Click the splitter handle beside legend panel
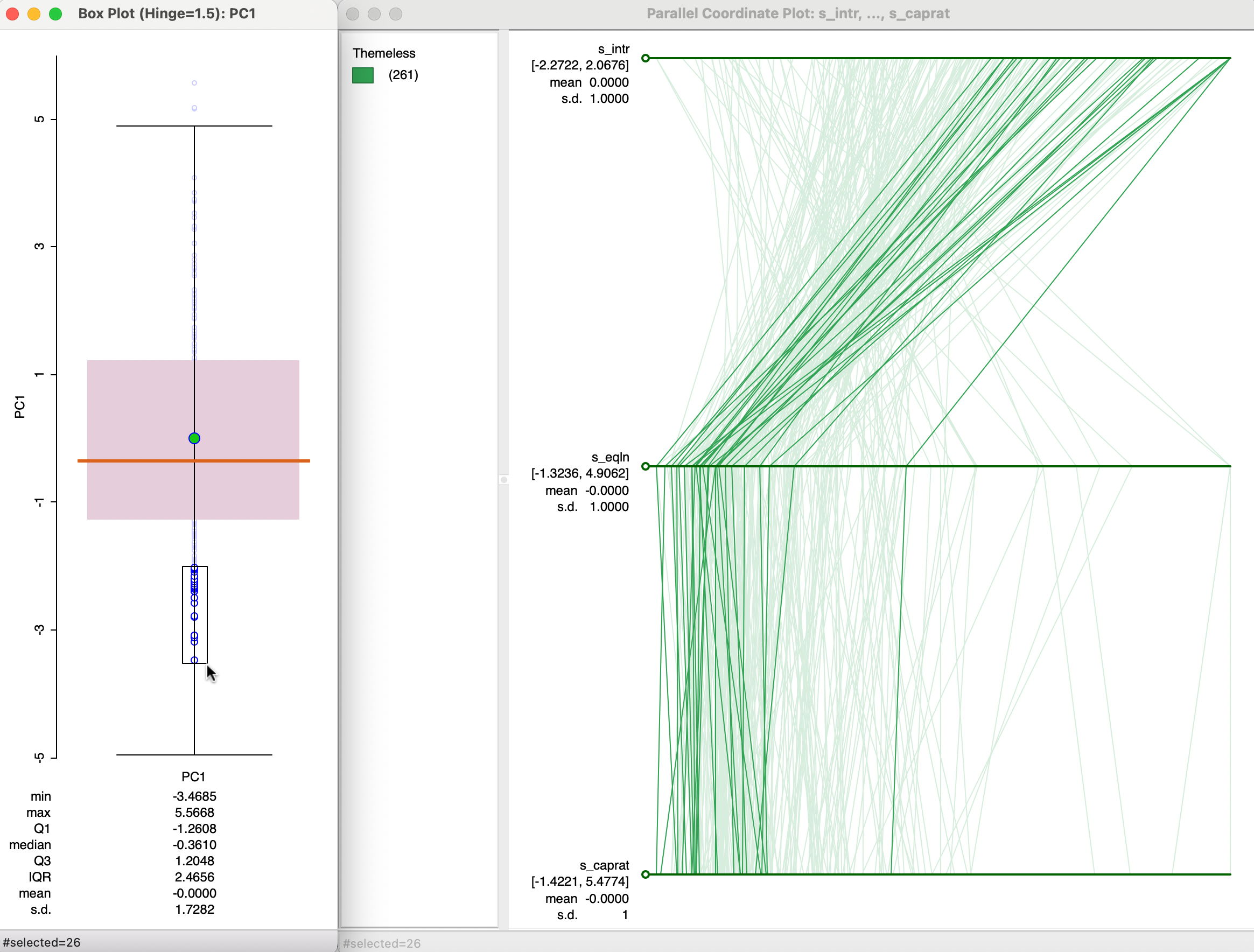Viewport: 1254px width, 952px height. point(503,480)
